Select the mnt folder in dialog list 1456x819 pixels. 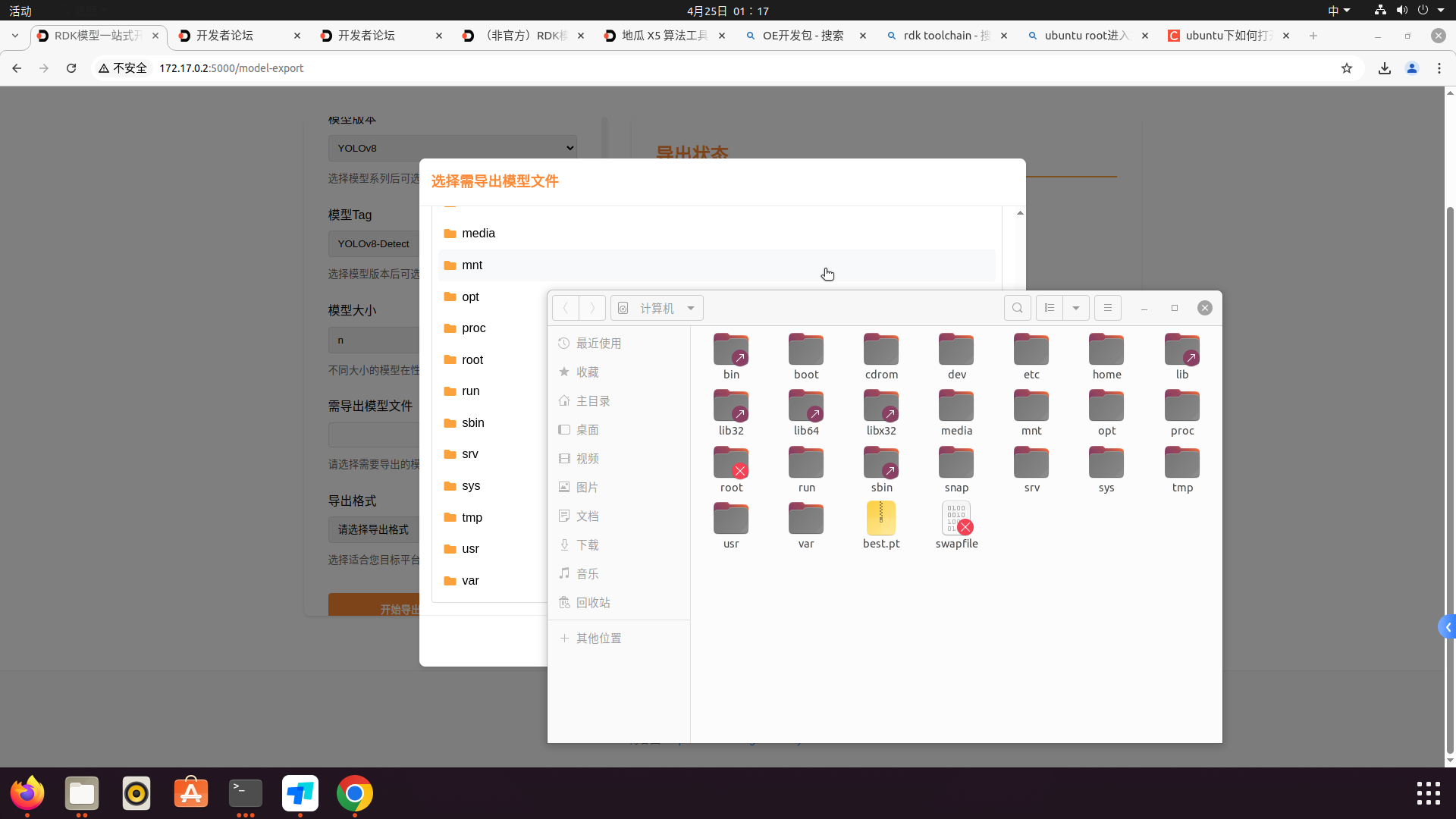tap(717, 265)
